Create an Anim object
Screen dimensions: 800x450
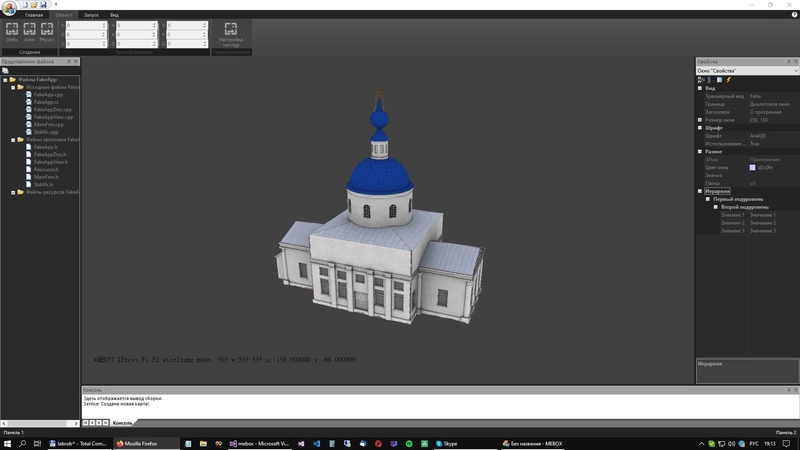pos(30,32)
